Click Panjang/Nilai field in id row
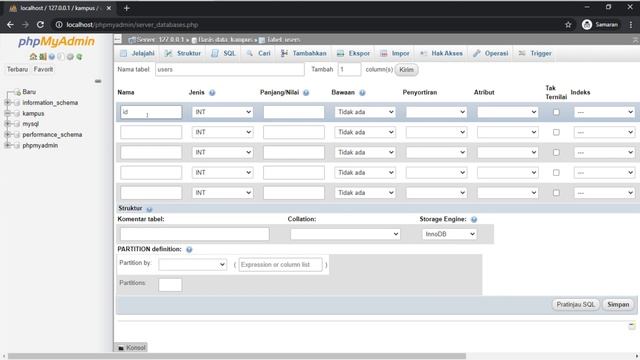Image resolution: width=640 pixels, height=360 pixels. coord(294,112)
